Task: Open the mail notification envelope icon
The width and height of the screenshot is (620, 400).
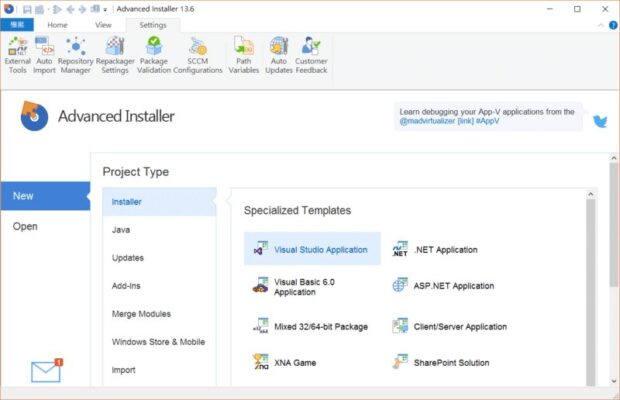Action: [46, 371]
